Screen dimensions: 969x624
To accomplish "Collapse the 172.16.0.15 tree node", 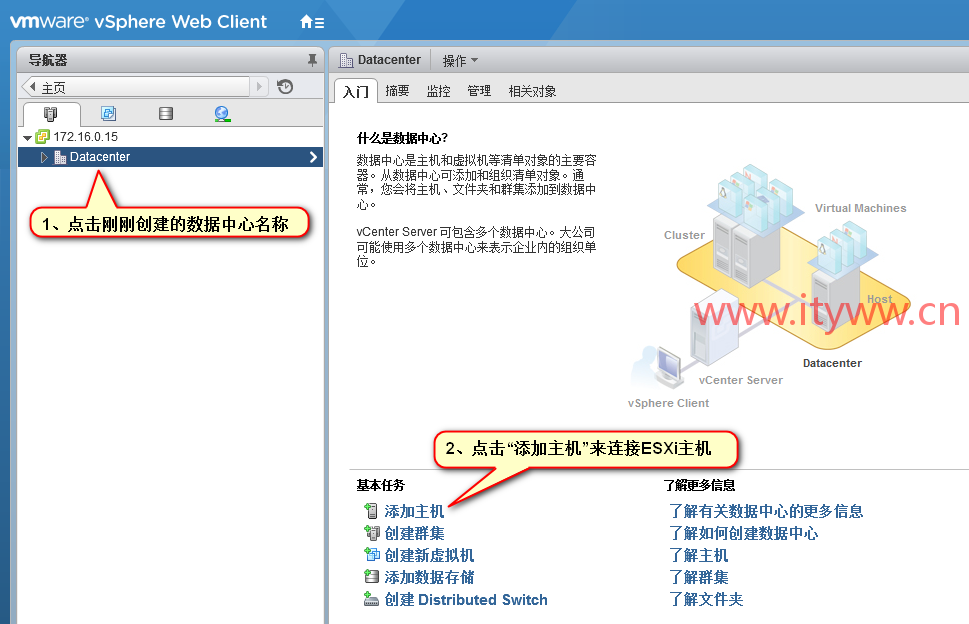I will point(27,137).
